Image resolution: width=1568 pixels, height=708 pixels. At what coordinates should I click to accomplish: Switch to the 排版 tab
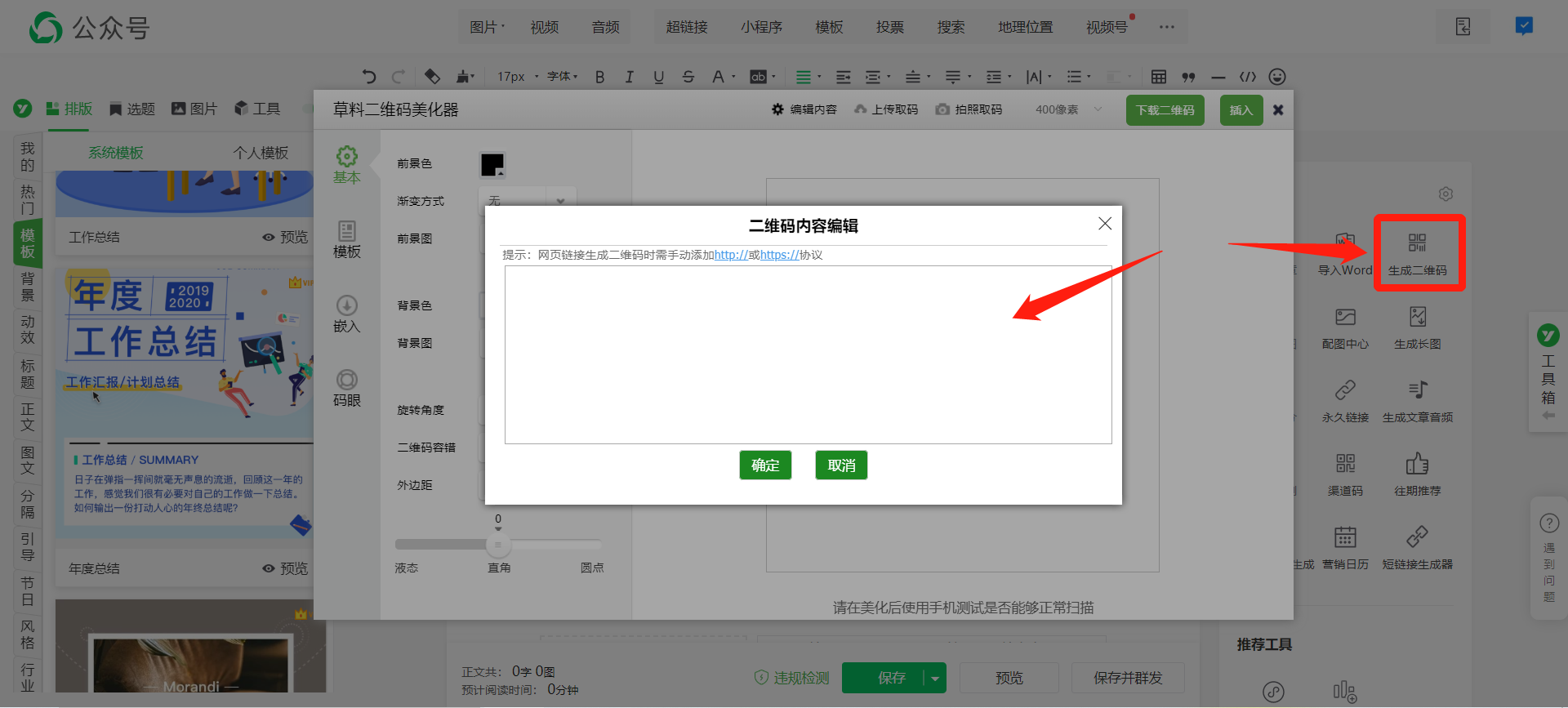pyautogui.click(x=69, y=109)
